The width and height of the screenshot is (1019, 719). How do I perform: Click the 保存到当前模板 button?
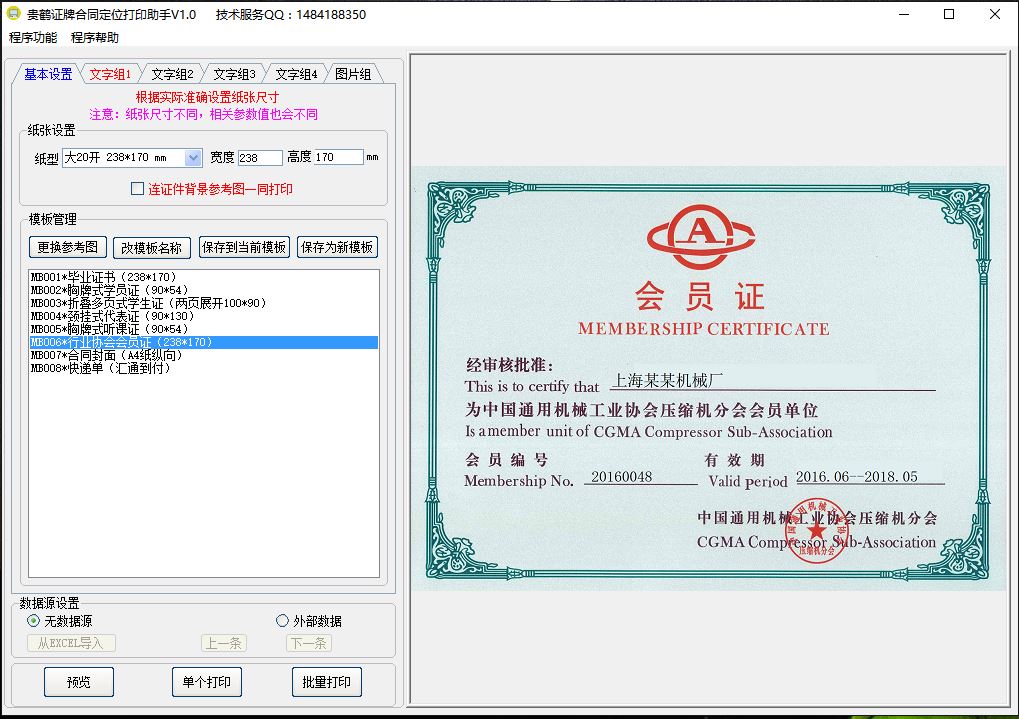coord(244,247)
